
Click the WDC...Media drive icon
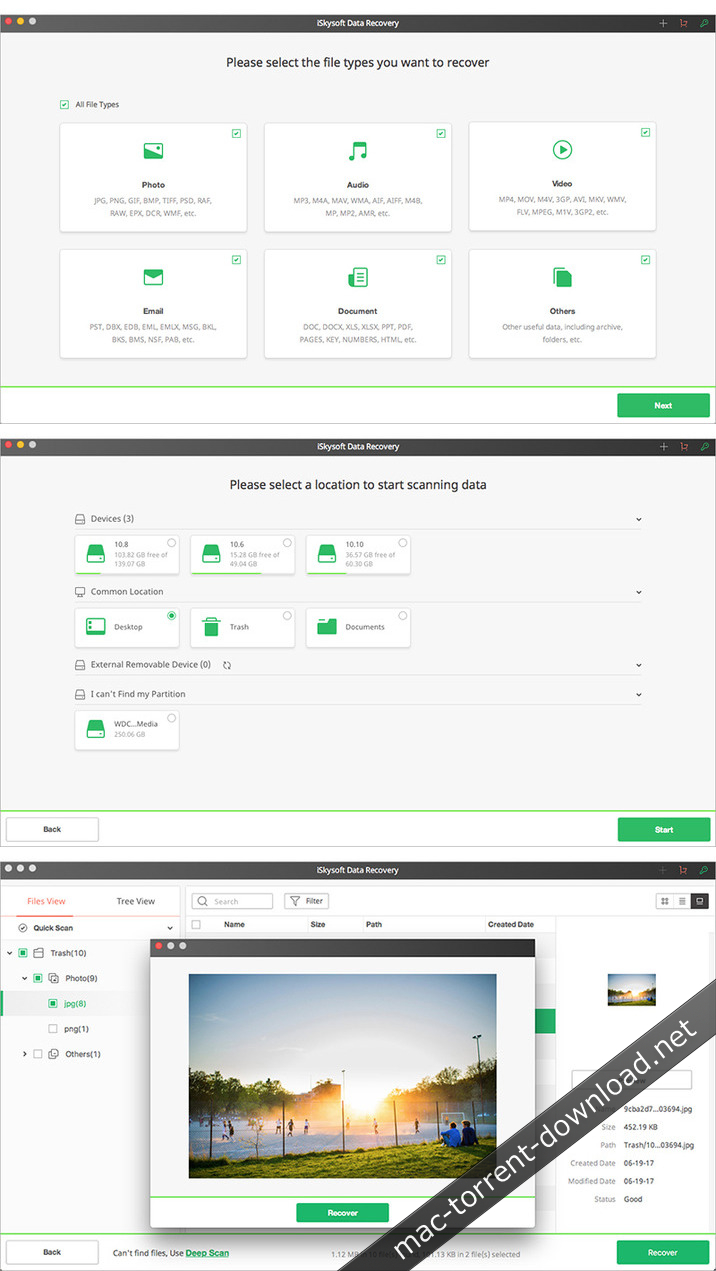click(x=96, y=727)
